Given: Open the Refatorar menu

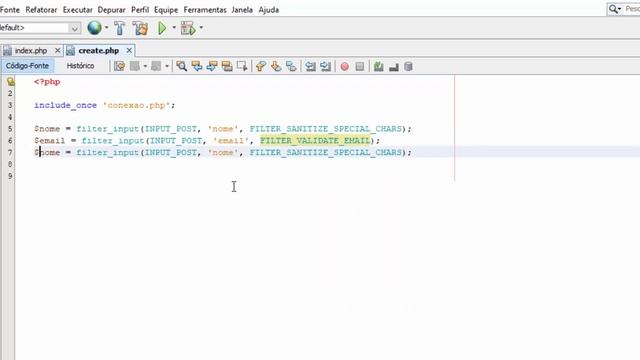Looking at the screenshot, I should tap(41, 9).
